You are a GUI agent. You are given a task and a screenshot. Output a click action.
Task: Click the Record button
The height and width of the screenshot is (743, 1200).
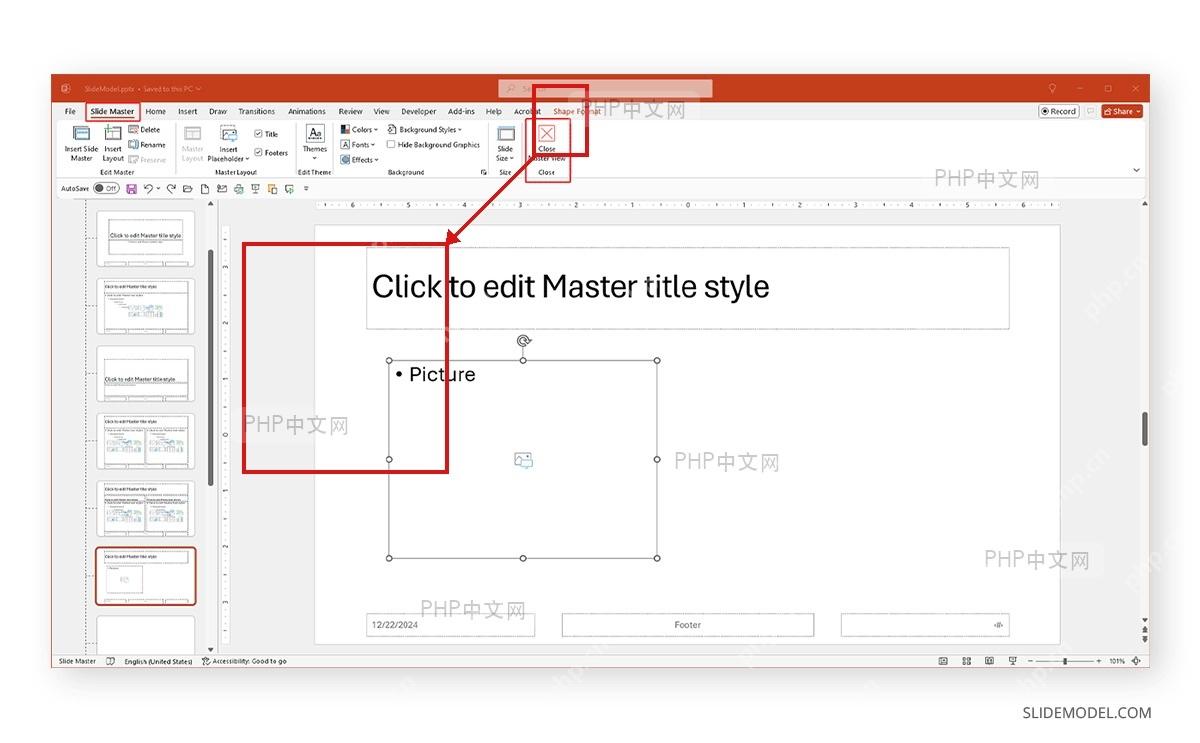point(1058,111)
